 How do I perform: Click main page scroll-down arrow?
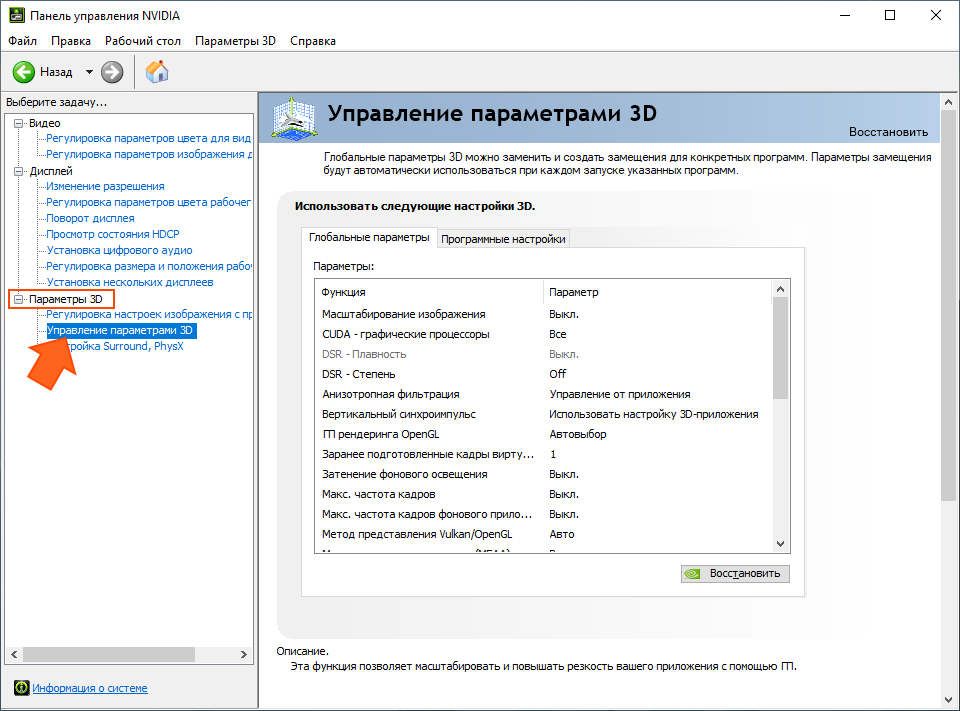click(948, 699)
